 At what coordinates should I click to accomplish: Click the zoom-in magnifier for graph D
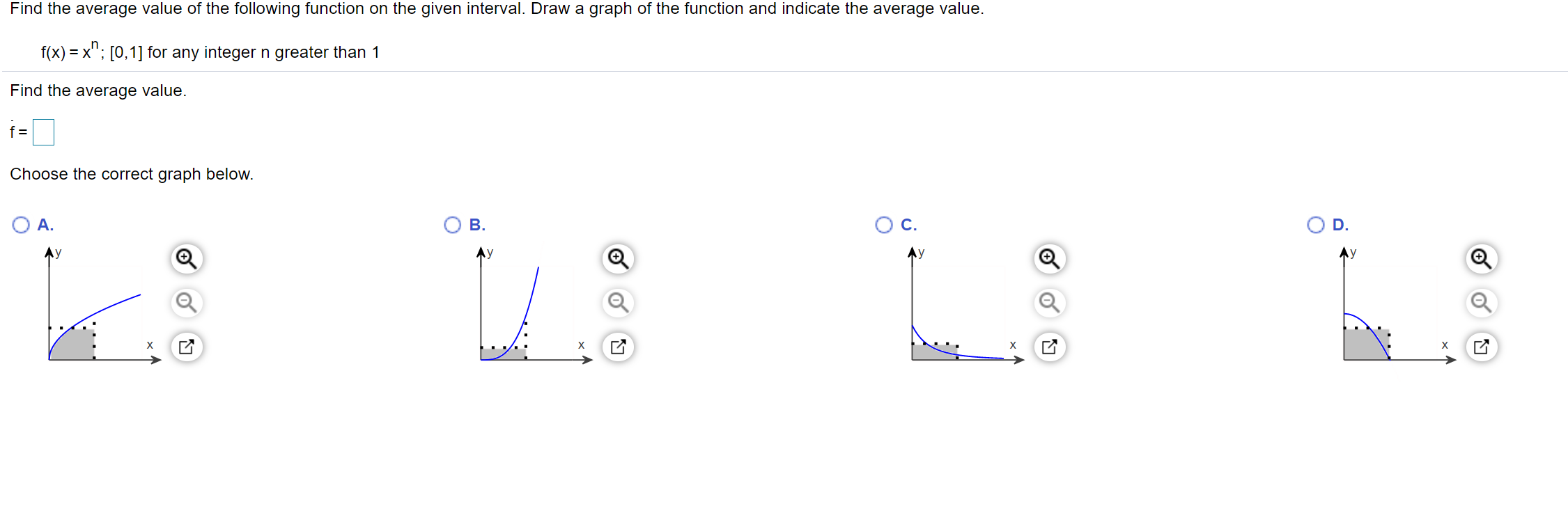click(x=1480, y=258)
